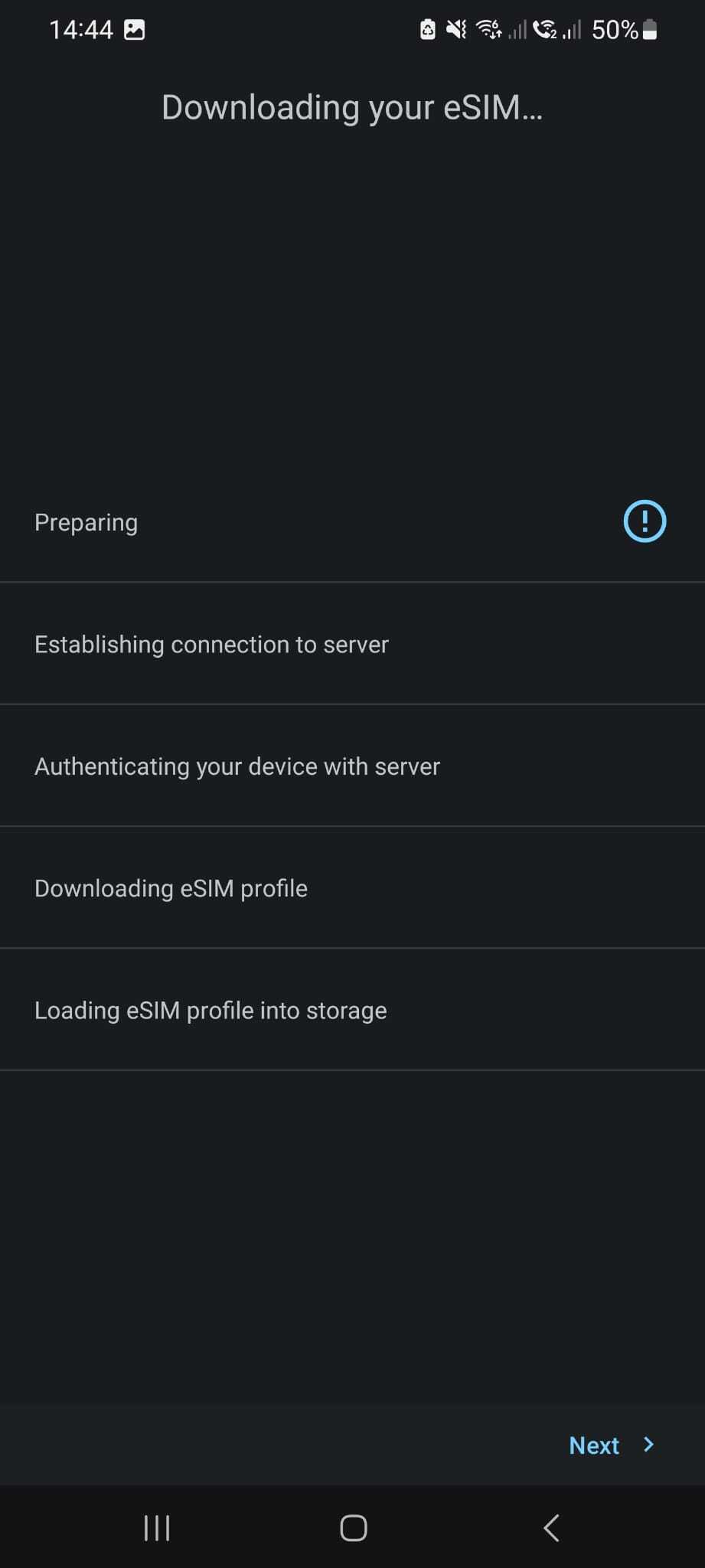Image resolution: width=705 pixels, height=1568 pixels.
Task: Tap the Wi-Fi icon in status bar
Action: tap(488, 30)
